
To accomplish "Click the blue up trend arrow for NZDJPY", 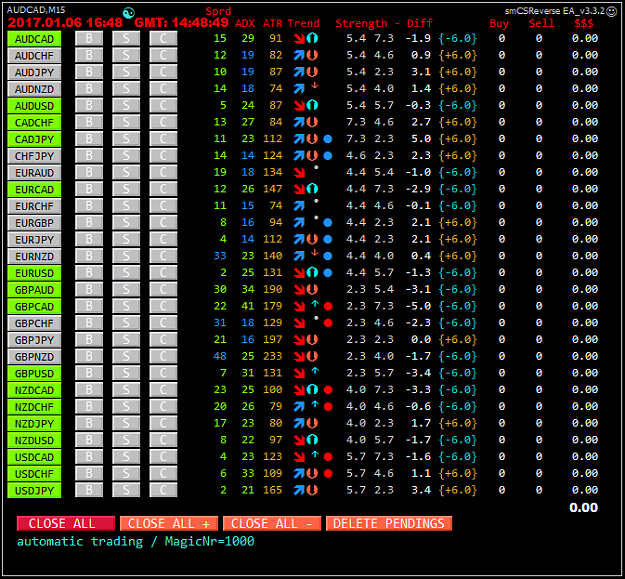I will click(x=299, y=424).
